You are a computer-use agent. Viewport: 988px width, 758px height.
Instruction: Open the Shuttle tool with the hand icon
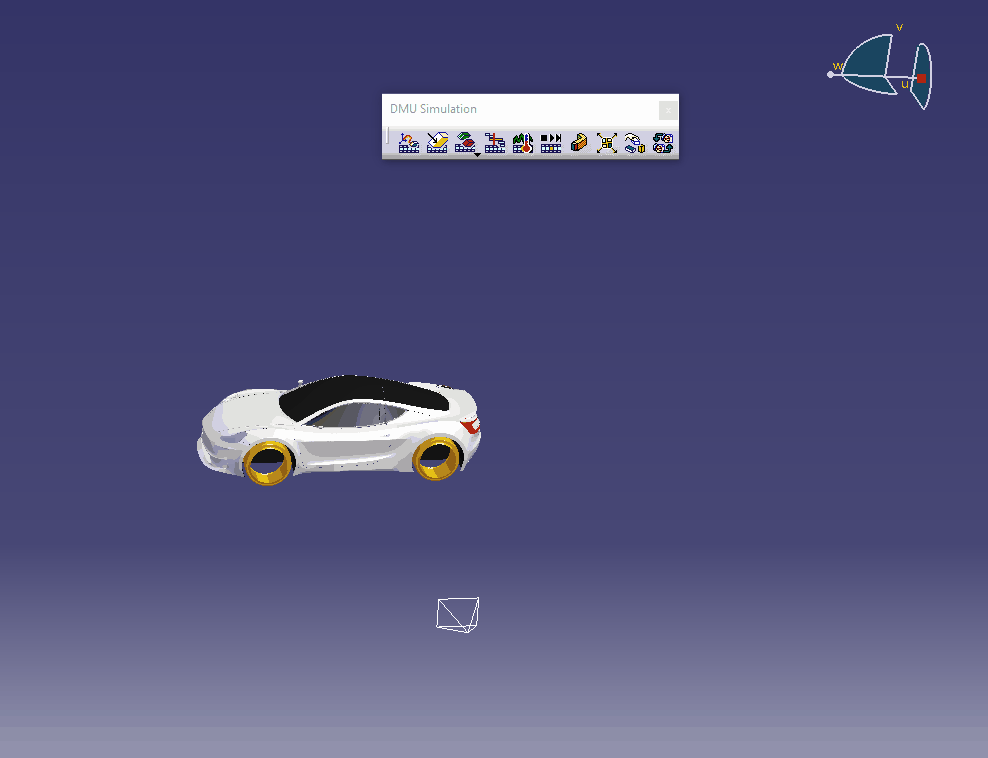[635, 143]
